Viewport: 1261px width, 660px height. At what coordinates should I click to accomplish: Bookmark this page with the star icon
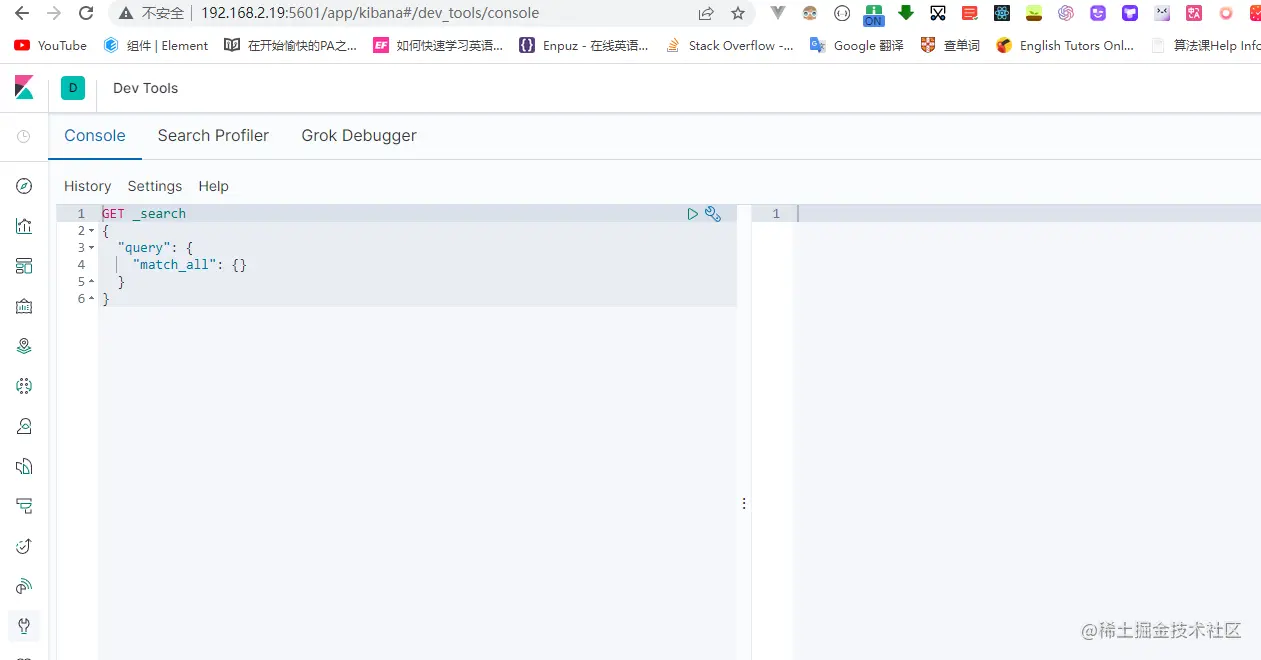click(738, 13)
